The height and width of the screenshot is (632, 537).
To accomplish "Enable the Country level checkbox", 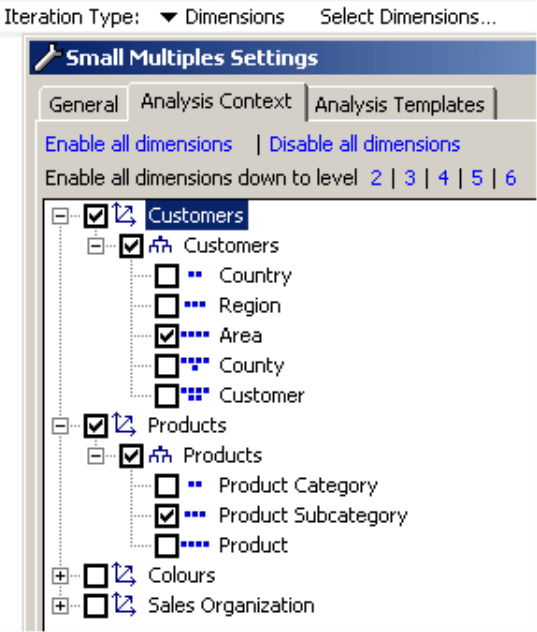I will [167, 276].
